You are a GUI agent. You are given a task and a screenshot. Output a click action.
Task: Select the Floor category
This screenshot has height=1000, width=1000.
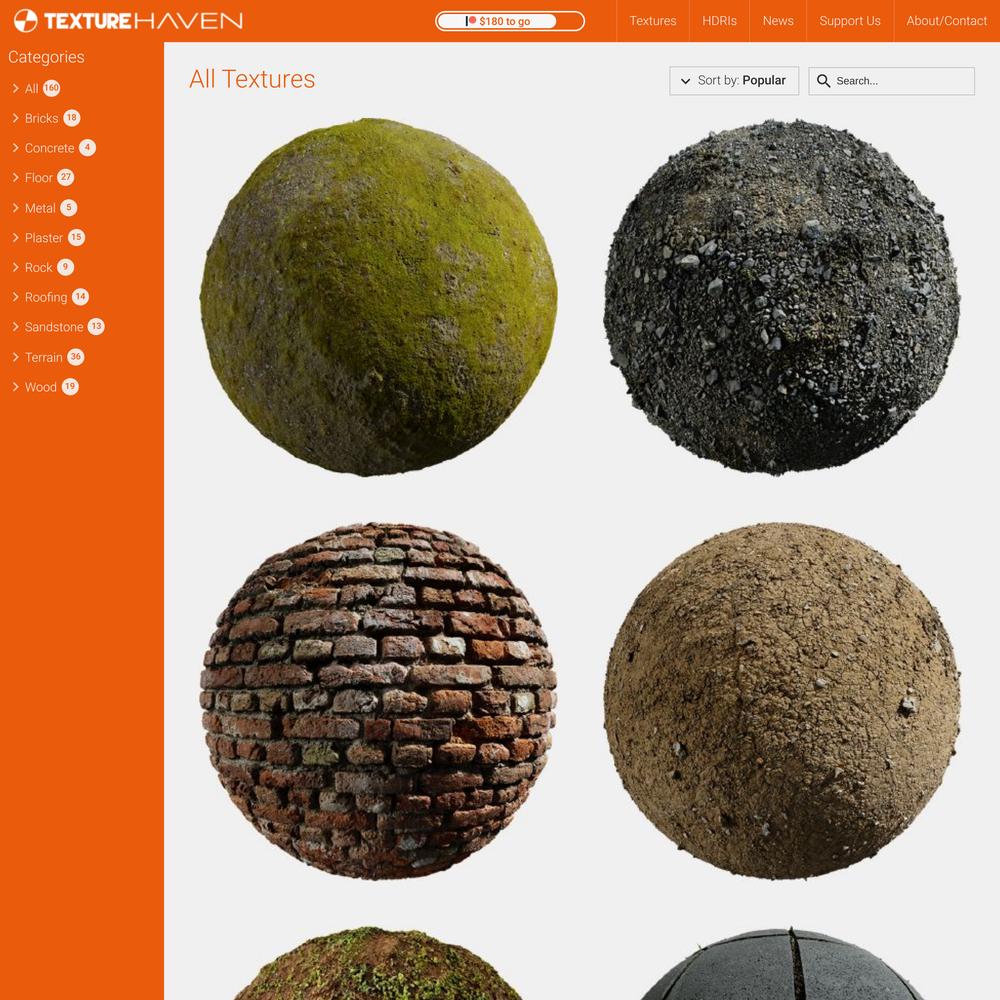[38, 178]
